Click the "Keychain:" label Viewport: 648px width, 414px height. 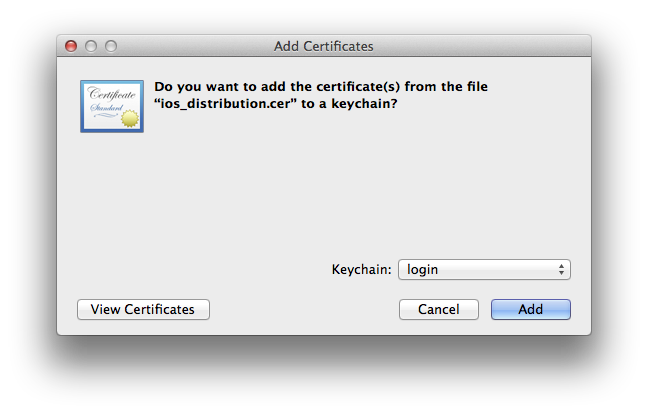pyautogui.click(x=361, y=269)
